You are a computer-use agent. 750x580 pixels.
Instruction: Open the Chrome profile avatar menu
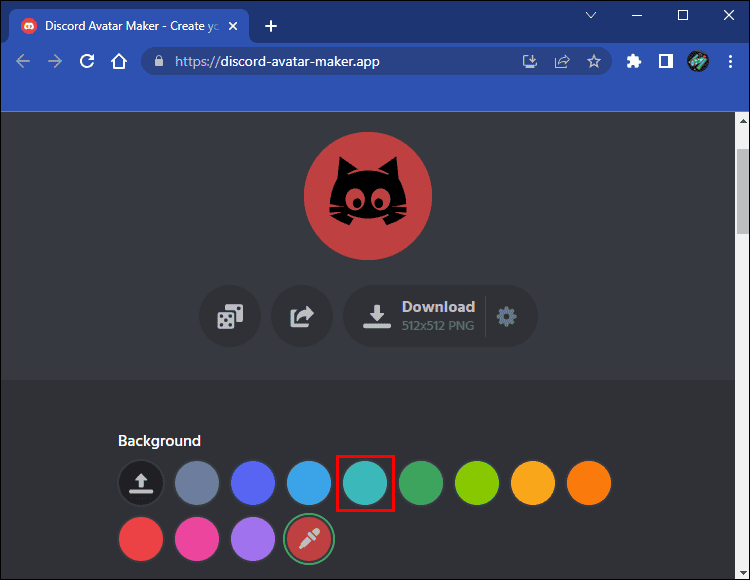click(x=698, y=61)
